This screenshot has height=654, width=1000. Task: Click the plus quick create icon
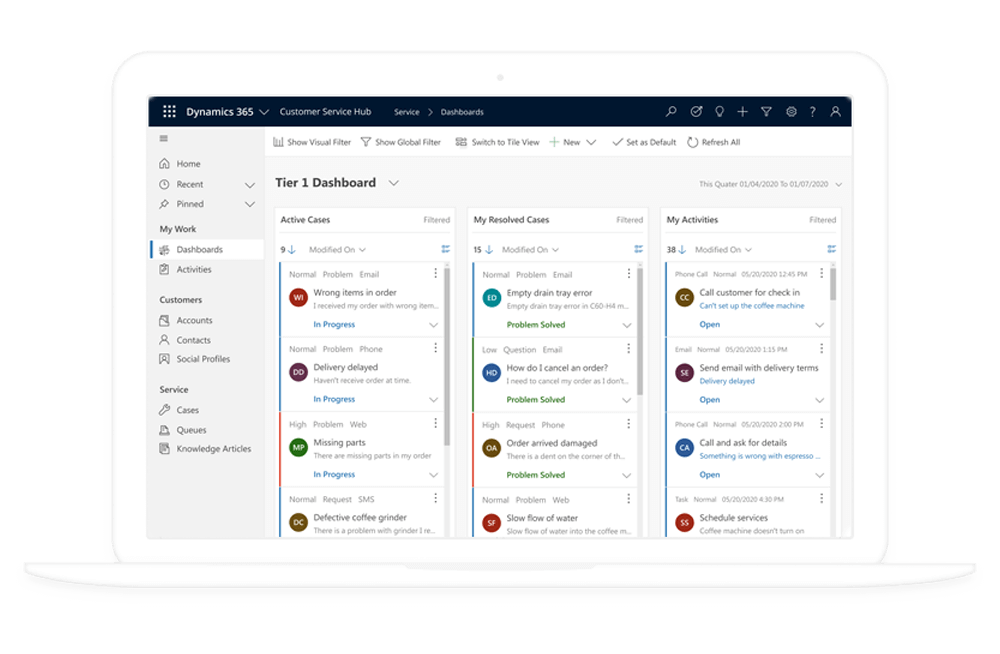click(742, 112)
